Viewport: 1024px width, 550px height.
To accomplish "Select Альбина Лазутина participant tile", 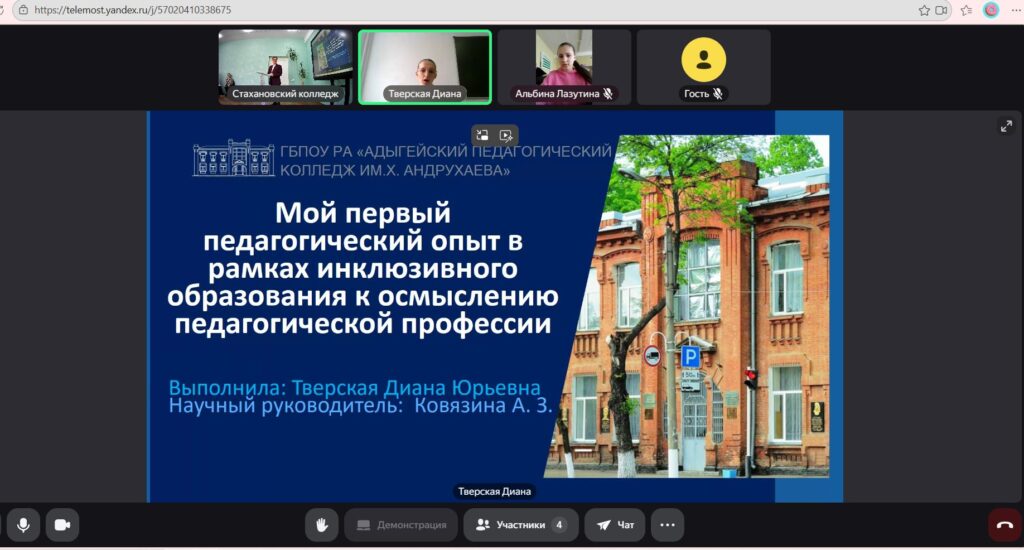I will coord(564,67).
